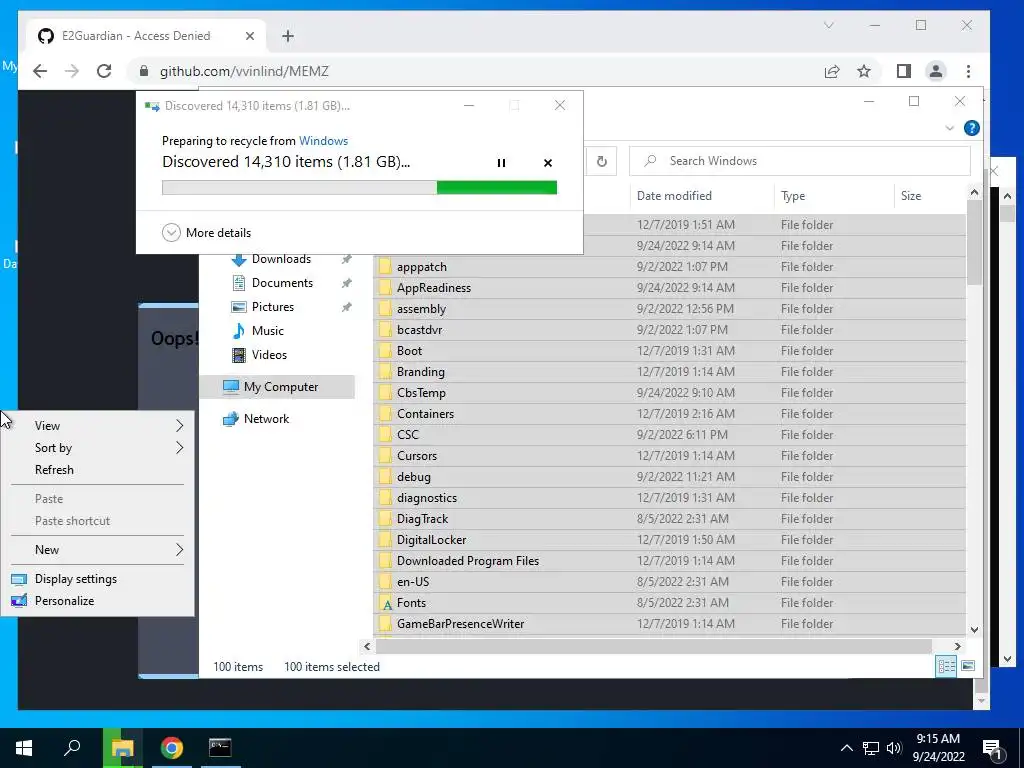Click the Search Windows field
The width and height of the screenshot is (1024, 768).
800,161
